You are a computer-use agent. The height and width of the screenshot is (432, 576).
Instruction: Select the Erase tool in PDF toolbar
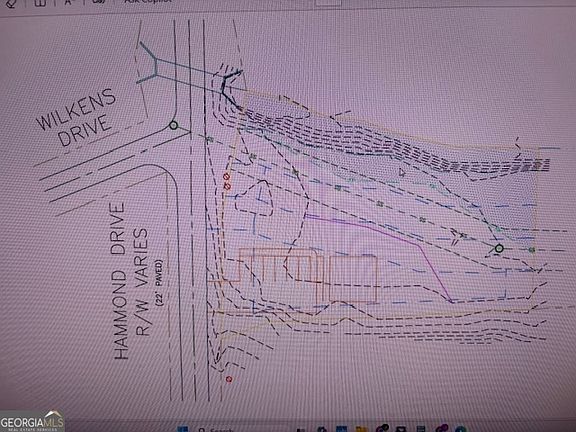pos(12,3)
